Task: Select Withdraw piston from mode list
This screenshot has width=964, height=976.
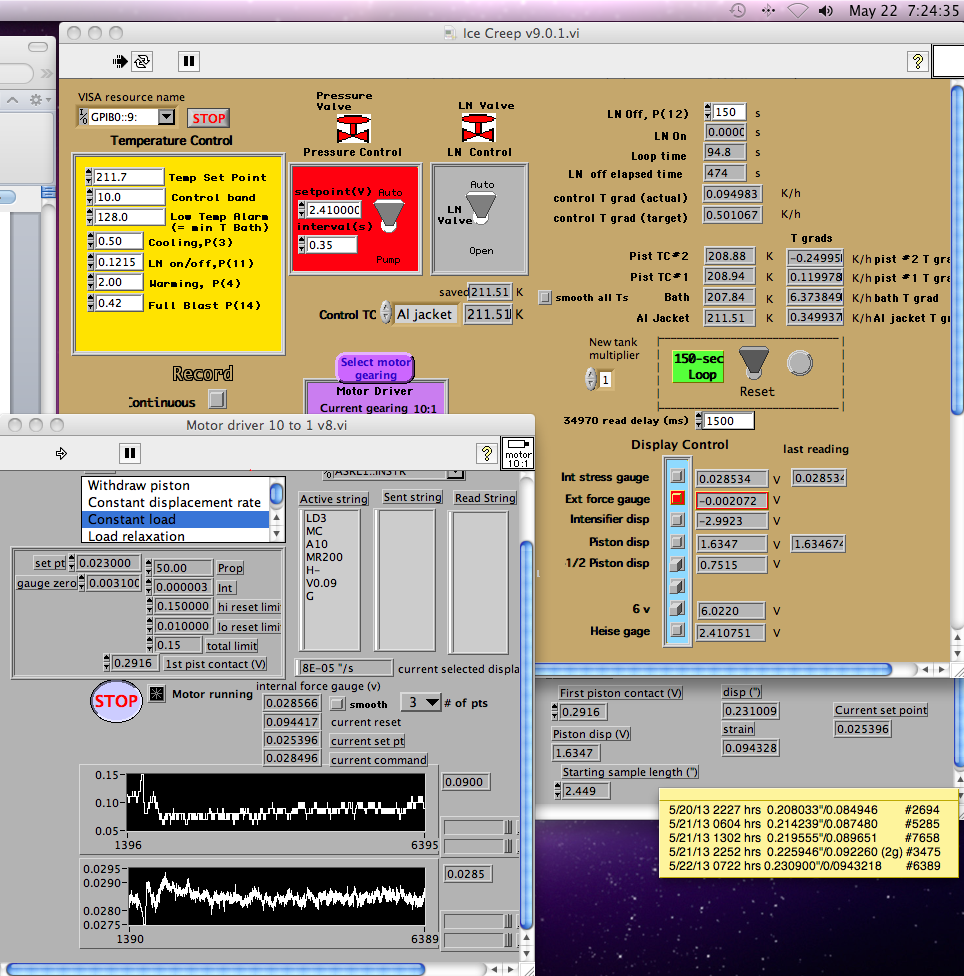Action: tap(138, 486)
